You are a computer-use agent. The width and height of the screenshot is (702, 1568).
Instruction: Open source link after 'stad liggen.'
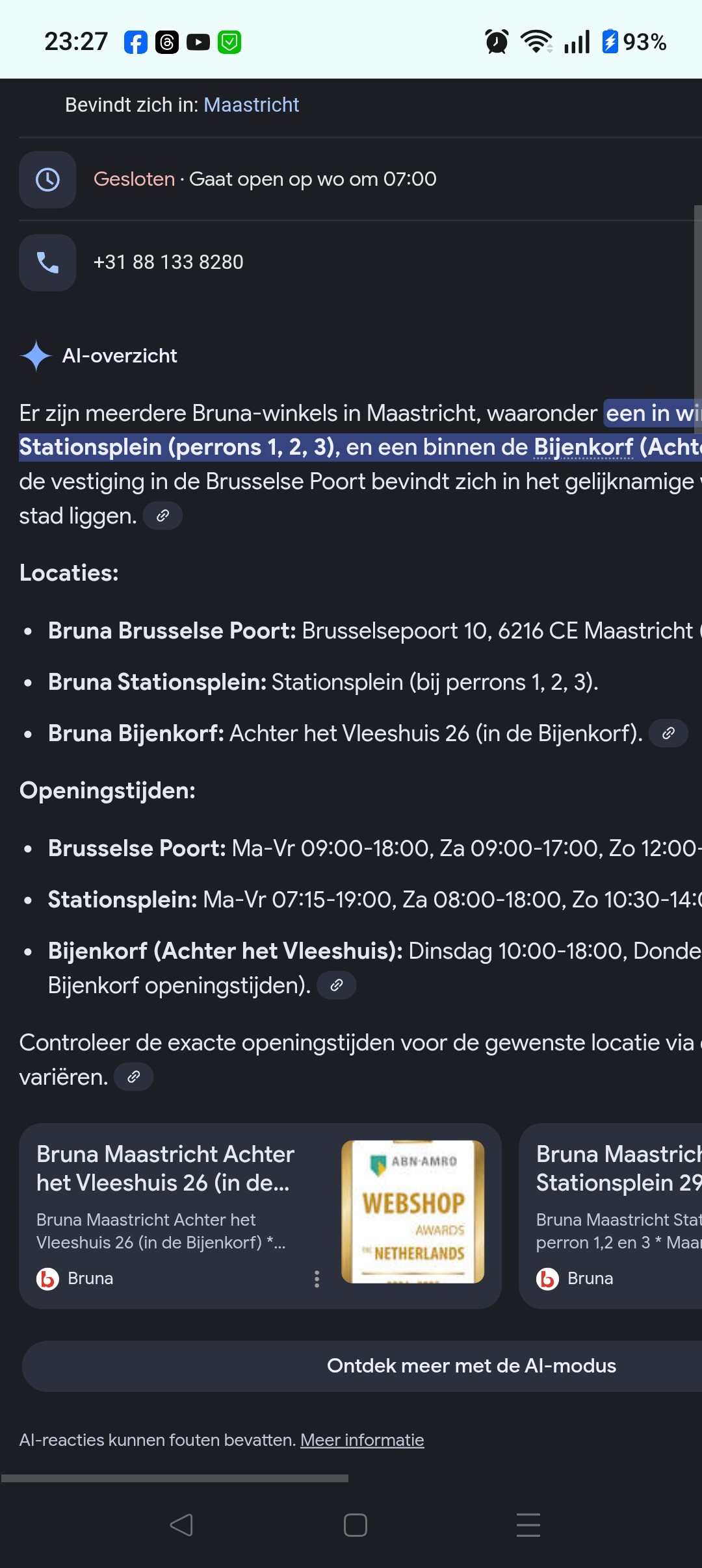click(x=162, y=516)
